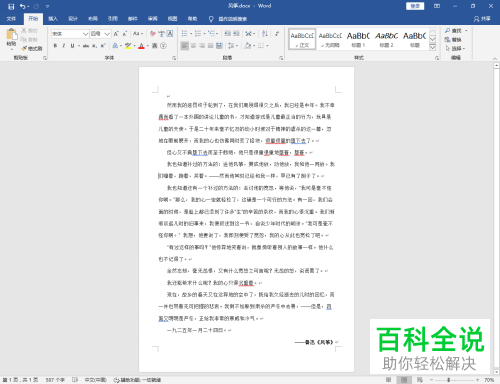
Task: Switch to the Design tab
Action: (73, 19)
